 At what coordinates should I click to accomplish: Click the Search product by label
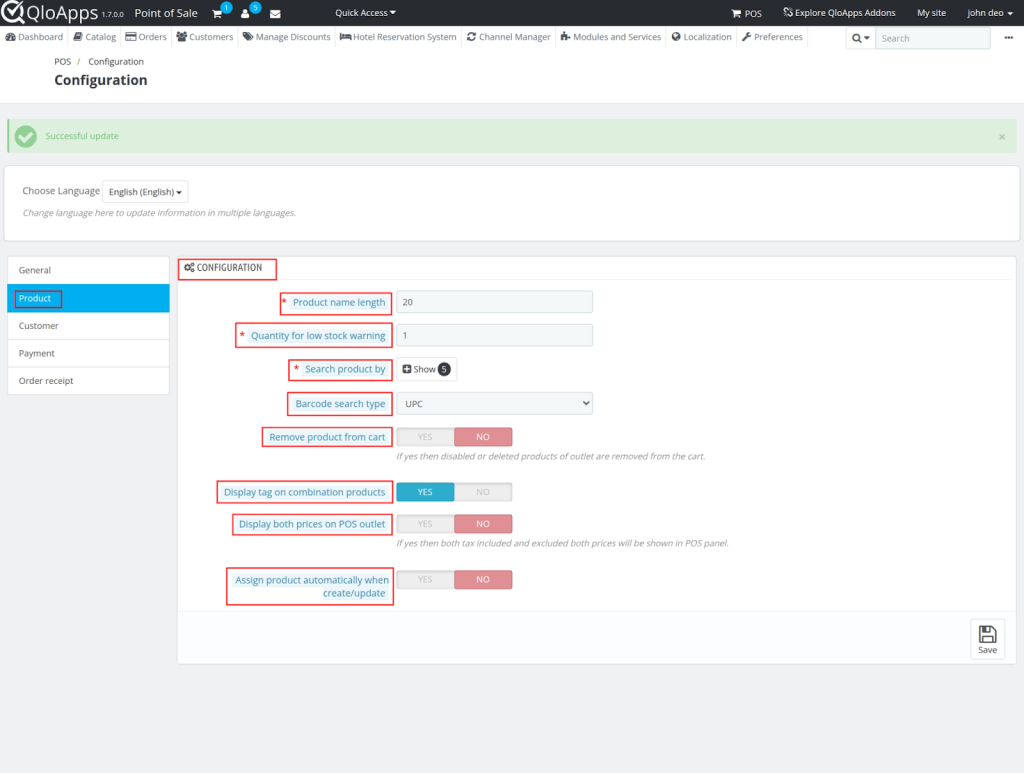point(345,369)
